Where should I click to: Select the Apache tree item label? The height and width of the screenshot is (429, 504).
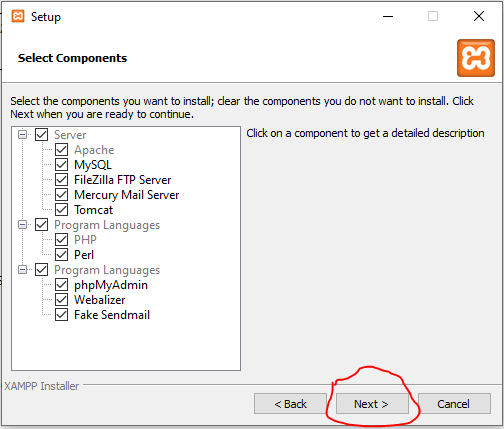pyautogui.click(x=94, y=150)
